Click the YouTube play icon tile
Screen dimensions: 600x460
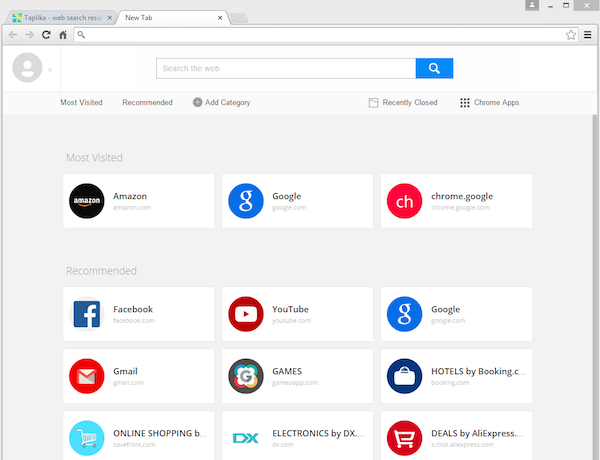(245, 314)
